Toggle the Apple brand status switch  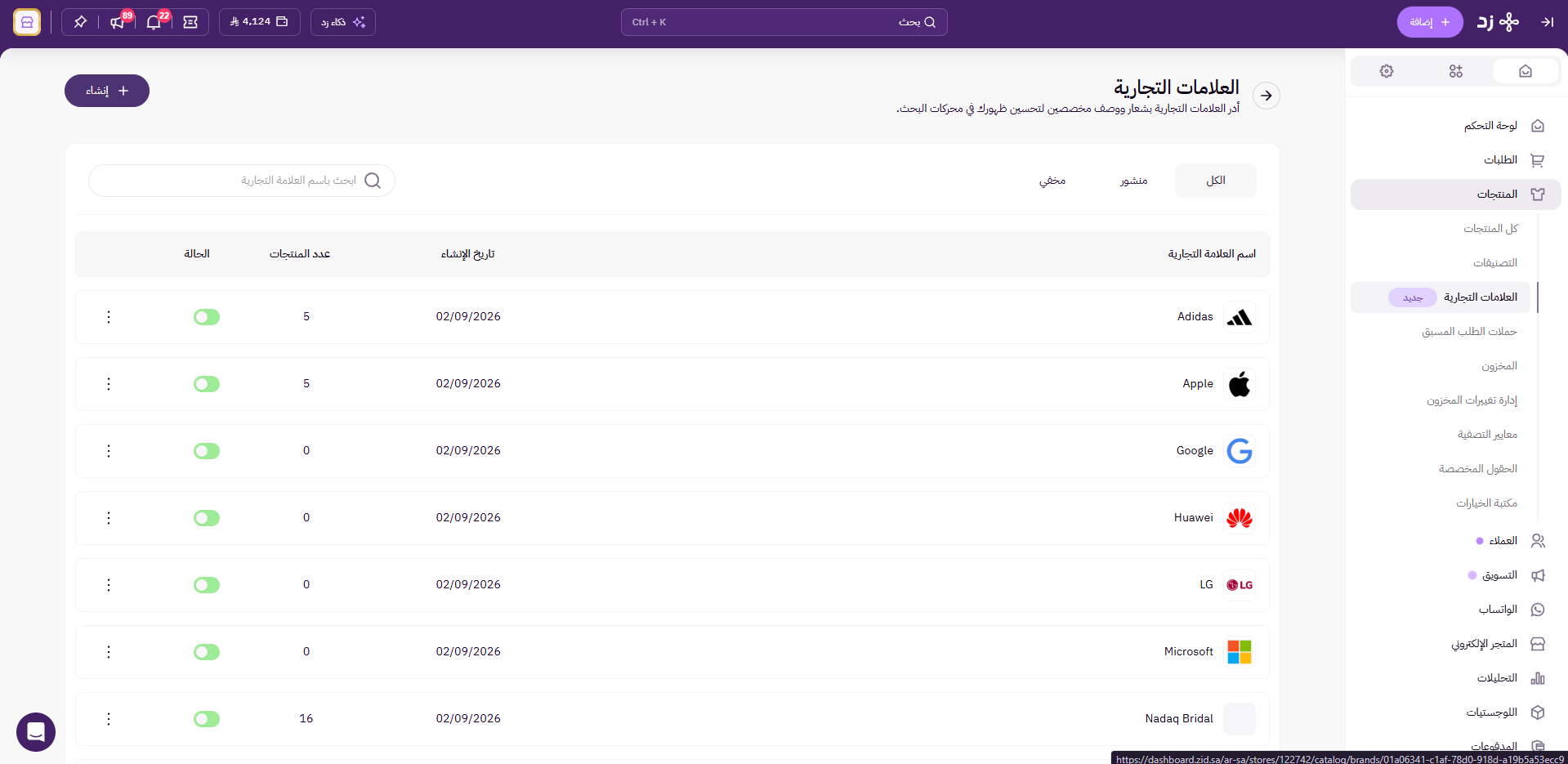(x=207, y=384)
